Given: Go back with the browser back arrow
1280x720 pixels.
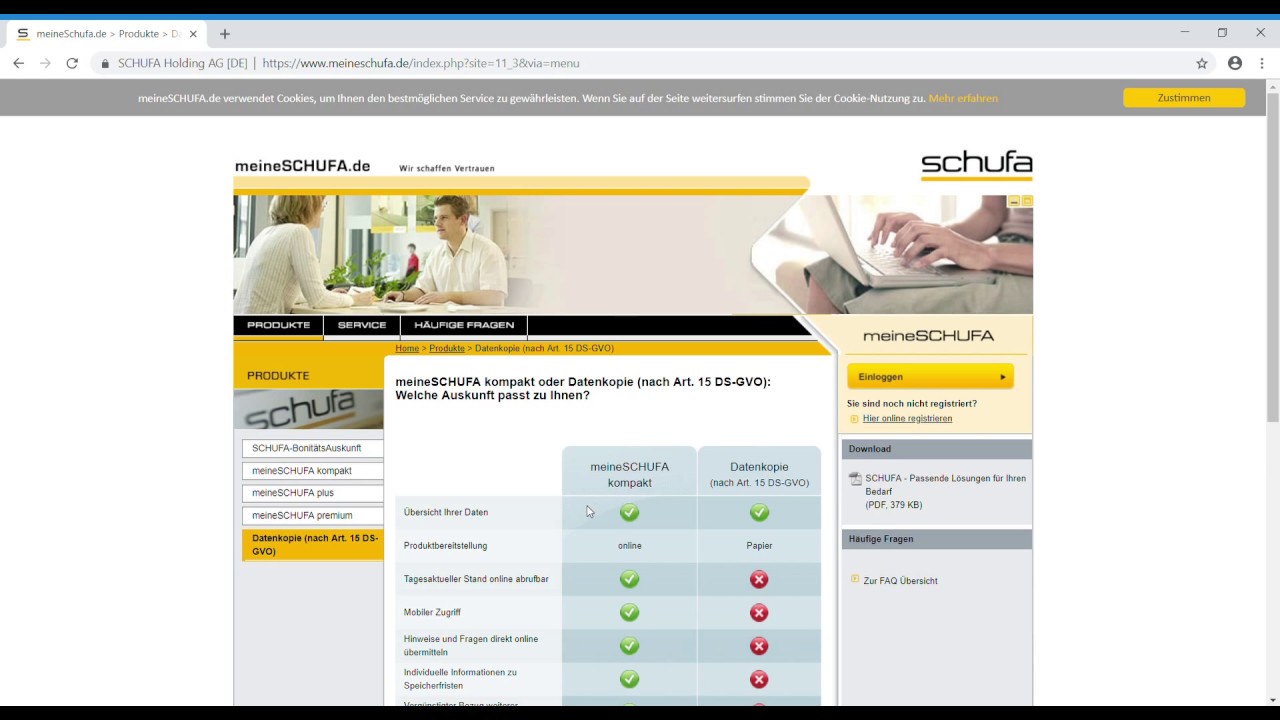Looking at the screenshot, I should click(18, 63).
